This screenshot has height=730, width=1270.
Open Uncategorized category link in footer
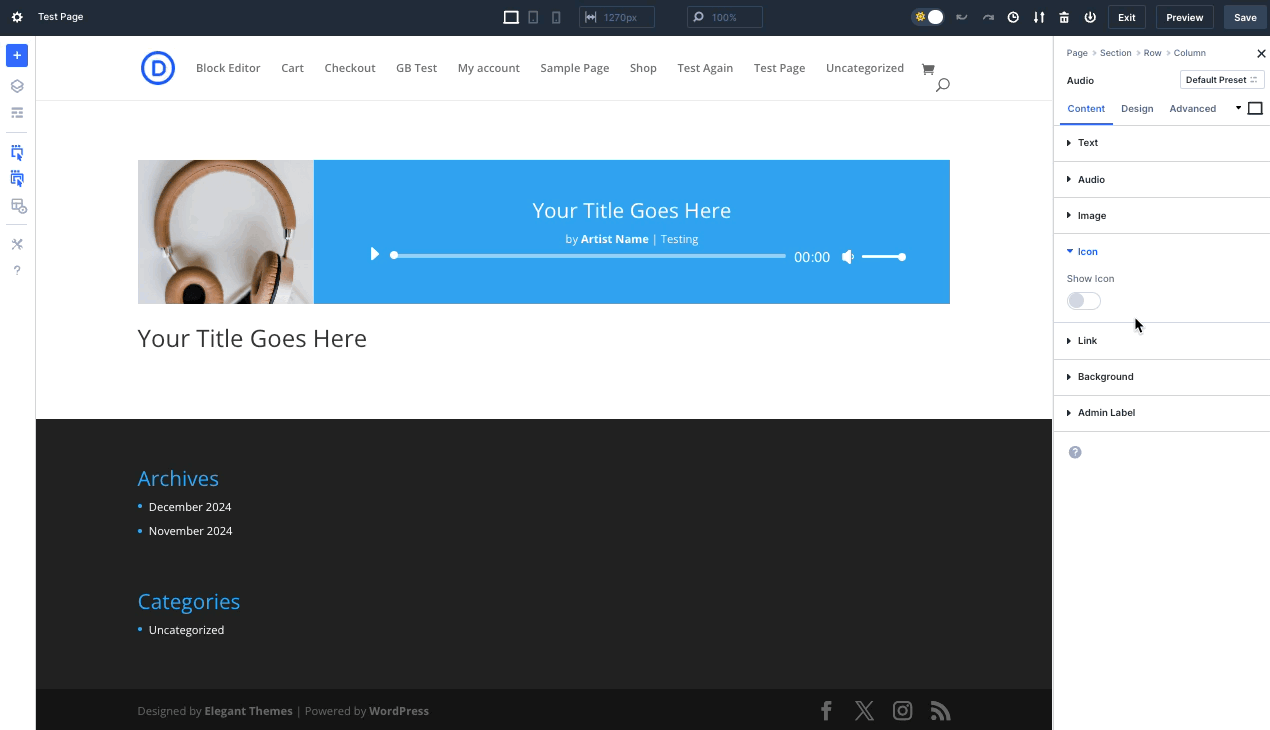[186, 630]
